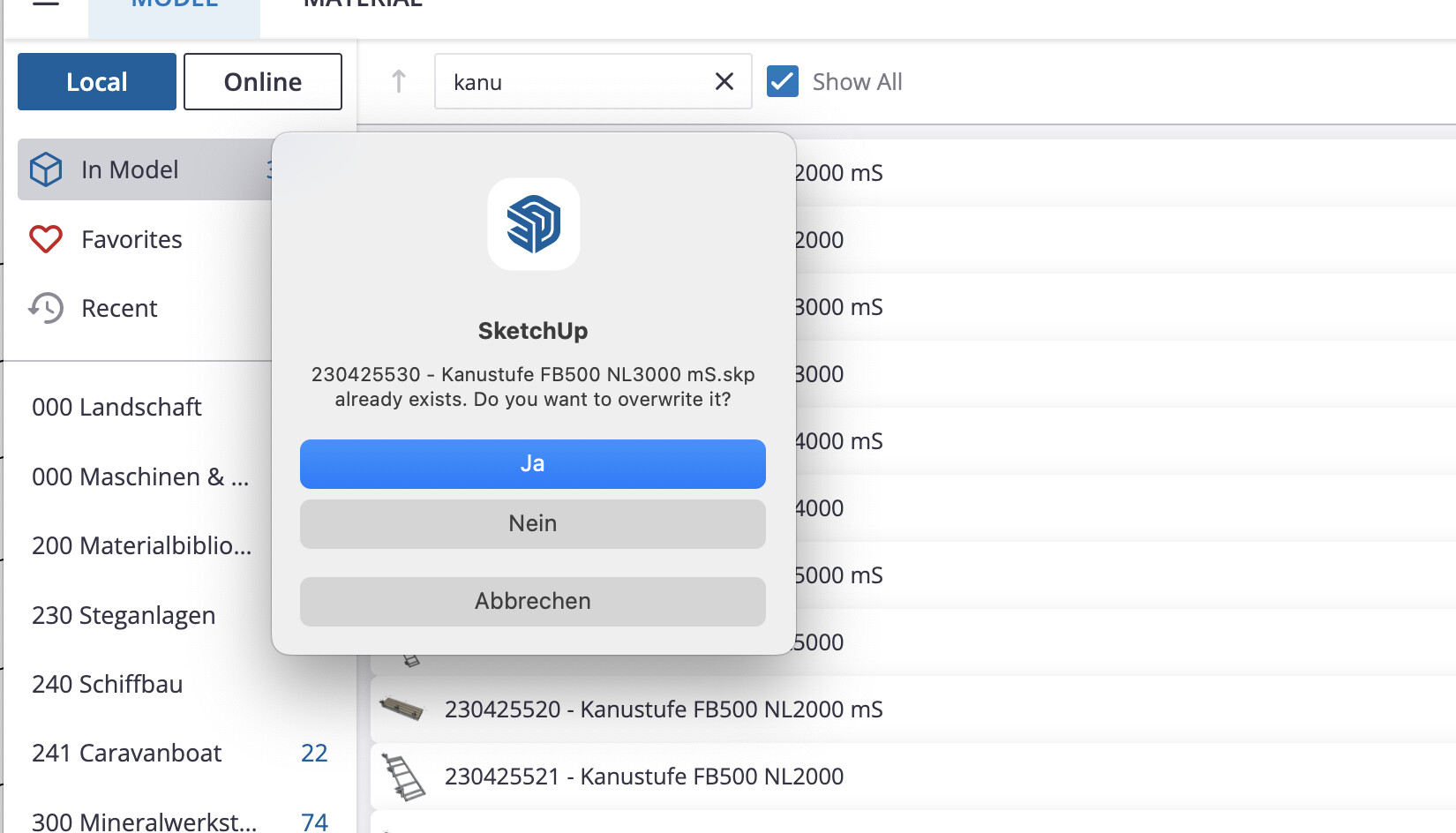The image size is (1456, 833).
Task: Open hamburger menu icon
Action: coord(46,4)
